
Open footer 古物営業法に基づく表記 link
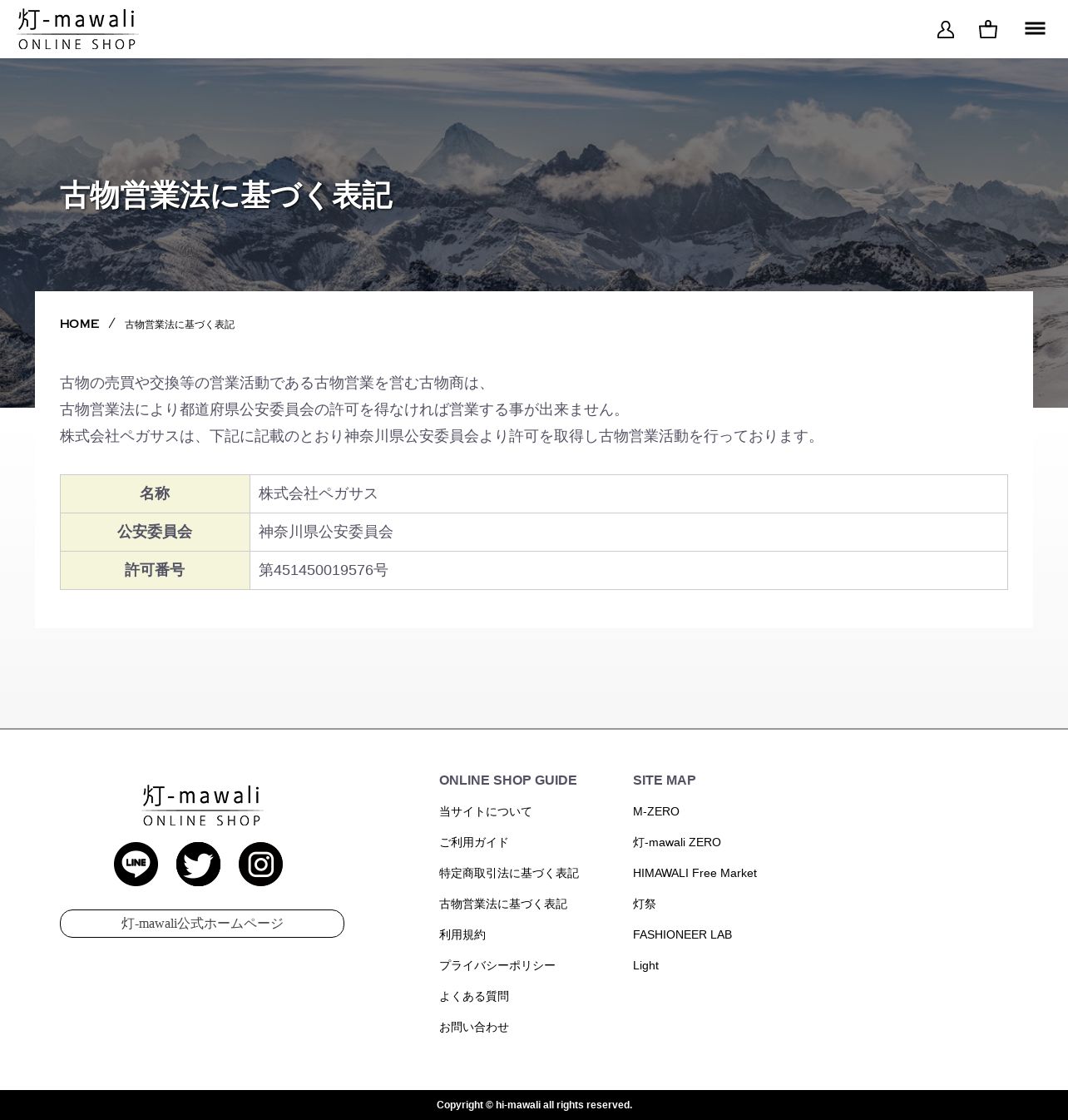coord(503,904)
